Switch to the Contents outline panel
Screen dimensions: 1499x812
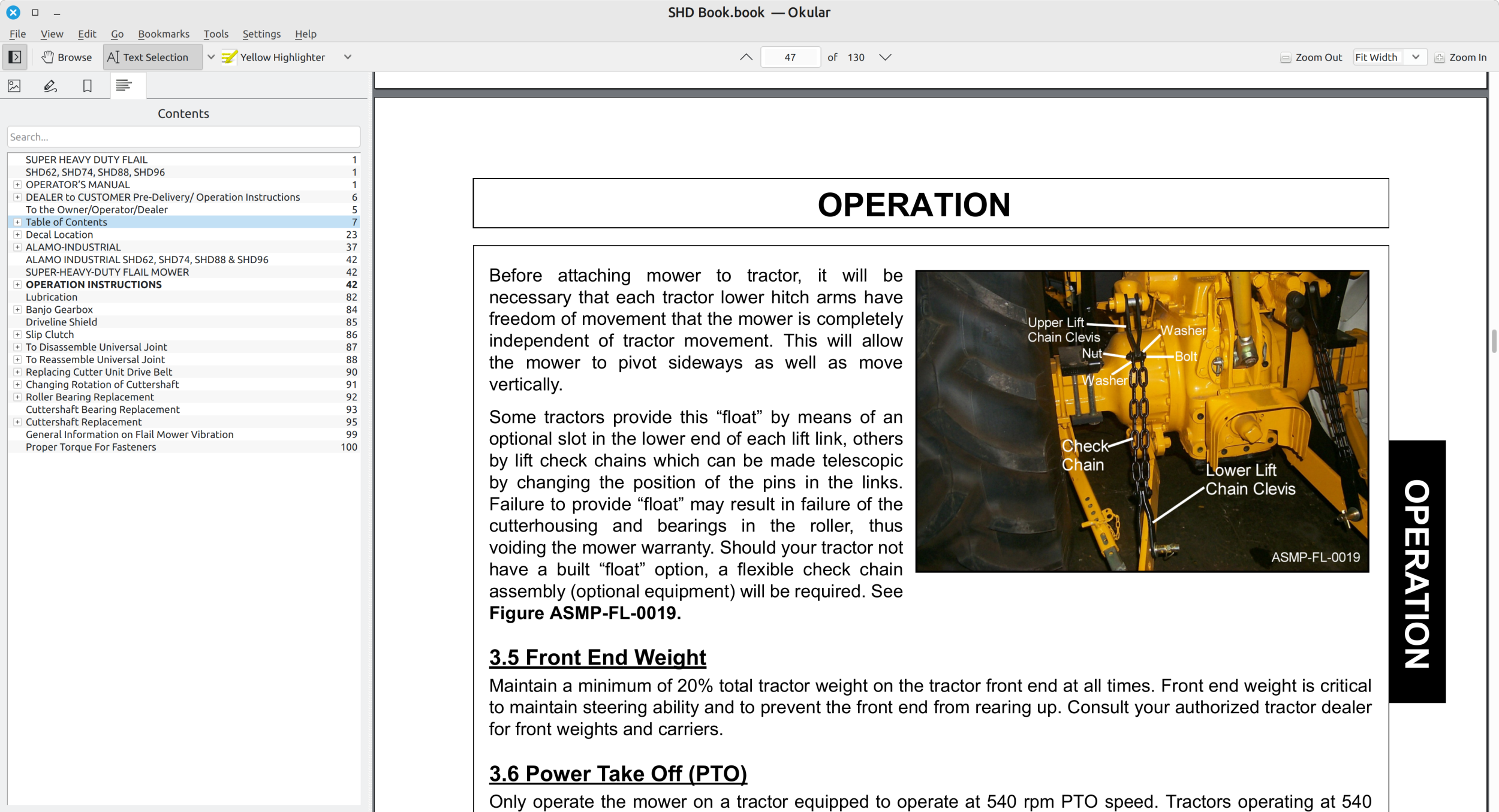point(124,86)
